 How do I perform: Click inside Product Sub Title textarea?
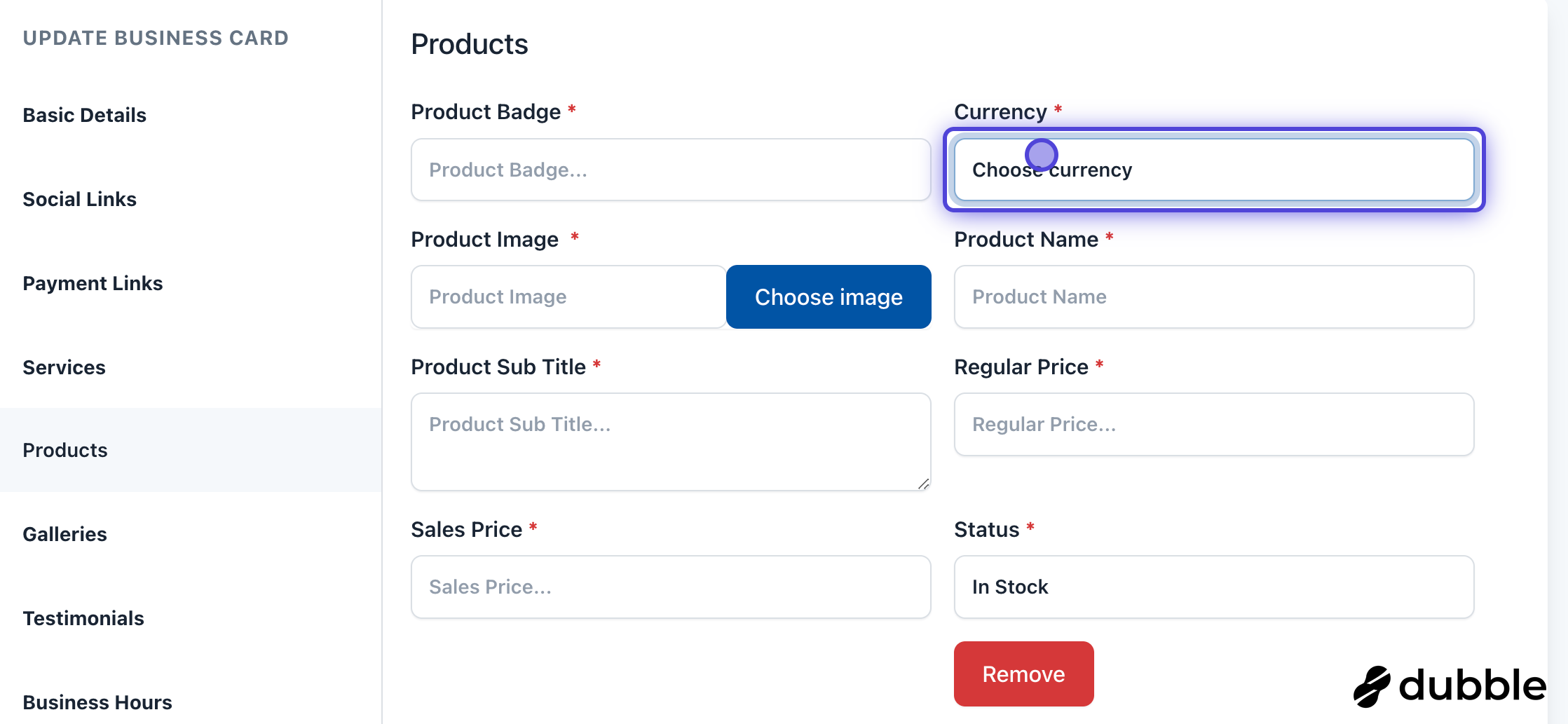[670, 442]
